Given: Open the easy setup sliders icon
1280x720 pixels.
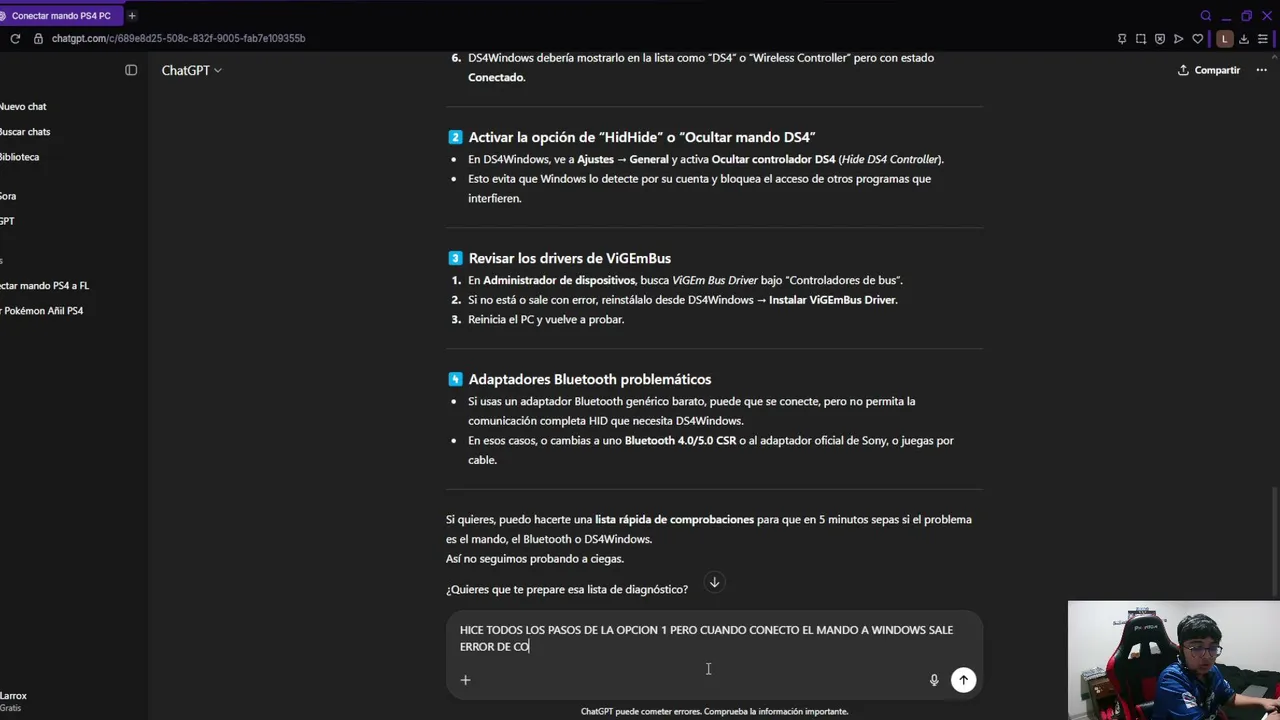Looking at the screenshot, I should point(1265,39).
